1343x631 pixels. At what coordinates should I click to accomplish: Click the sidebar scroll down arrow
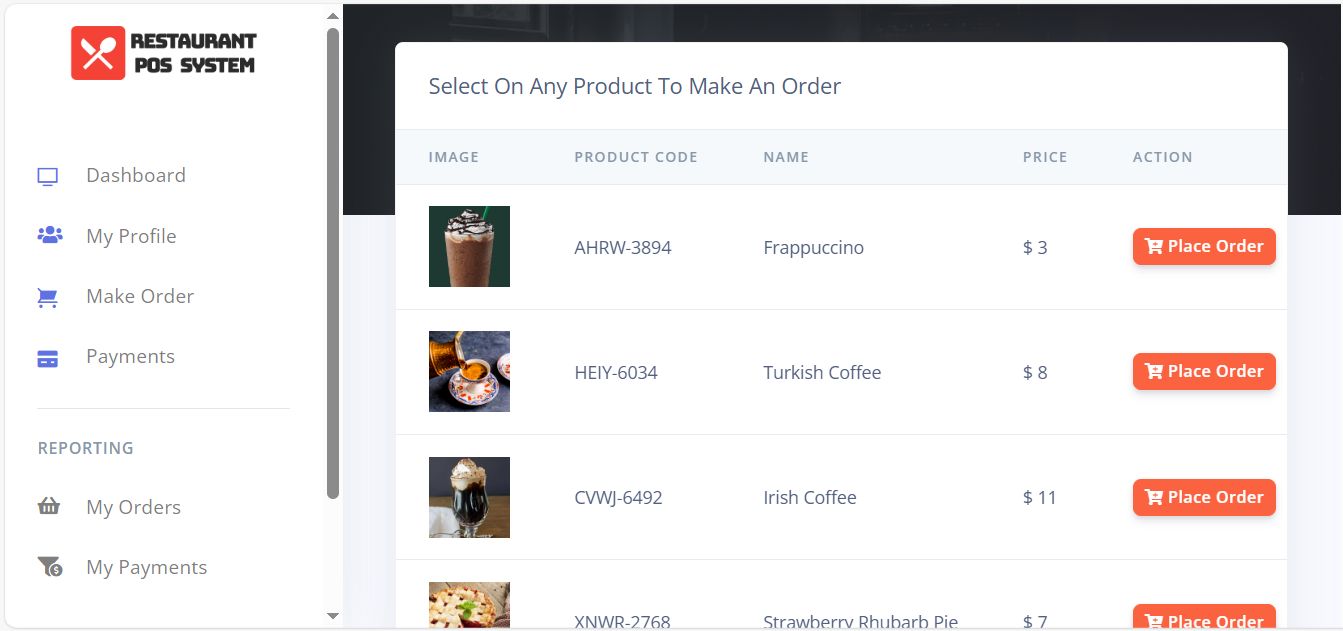click(x=333, y=616)
